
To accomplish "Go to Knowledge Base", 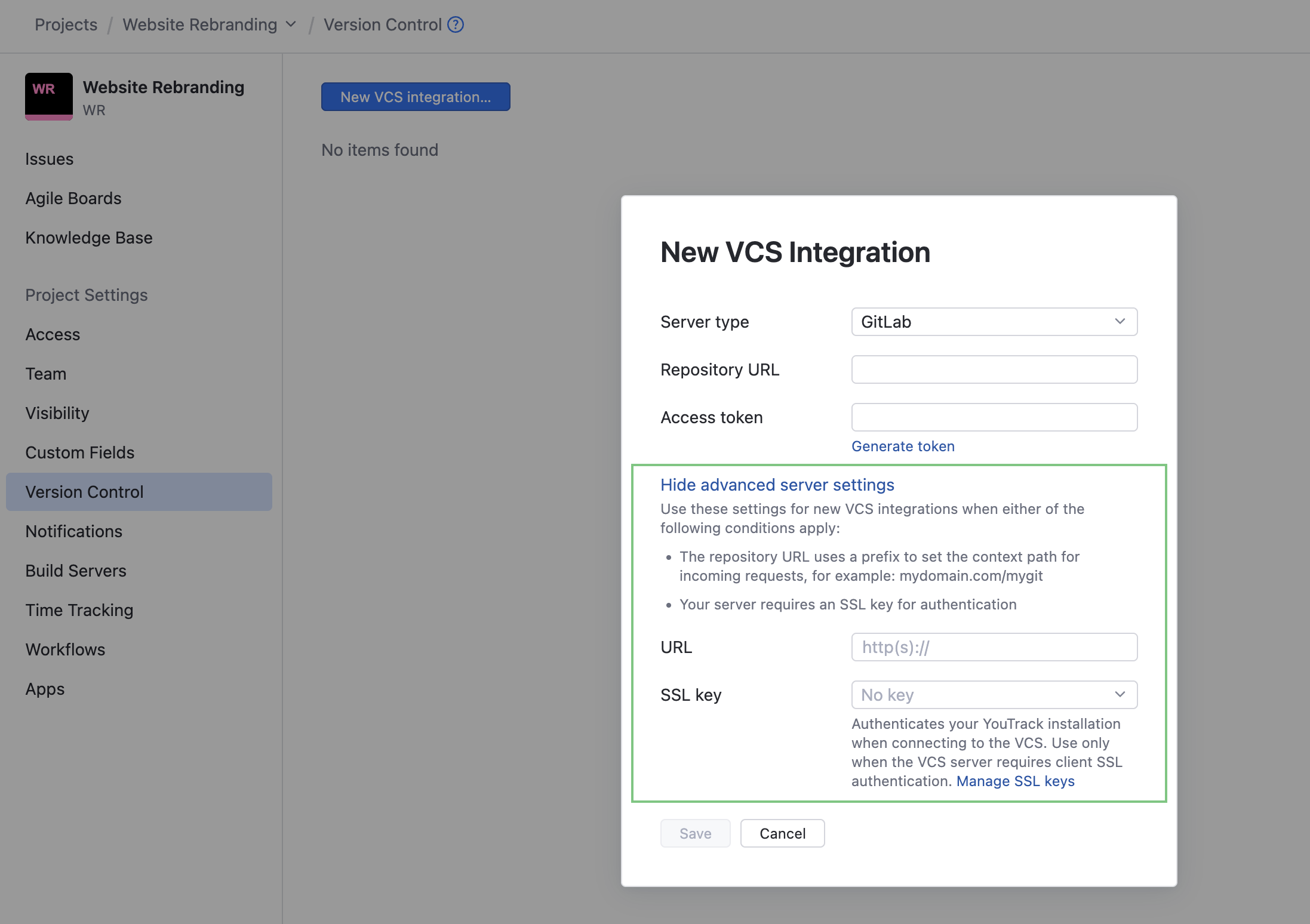I will click(x=88, y=238).
